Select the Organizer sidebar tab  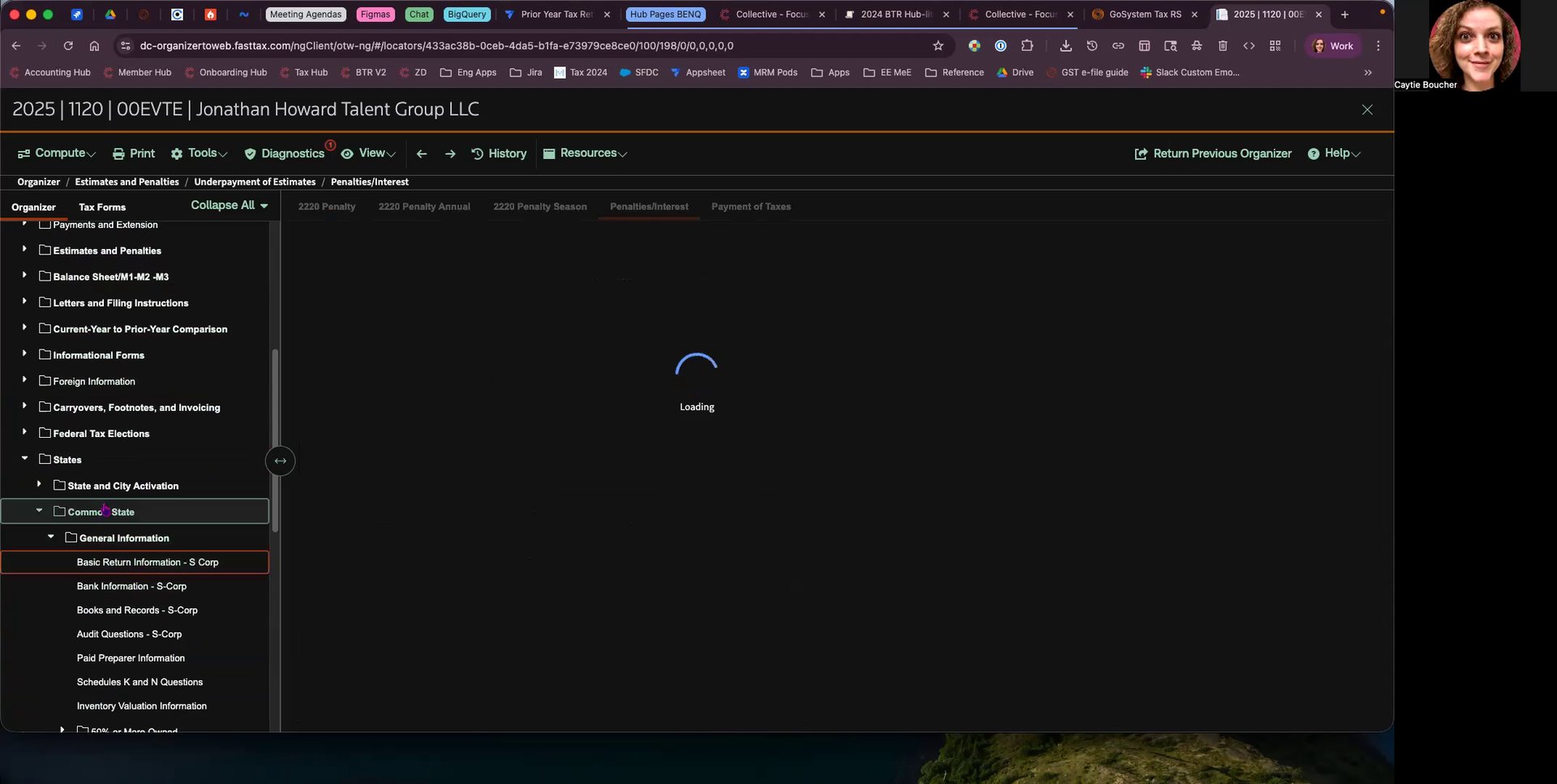tap(33, 208)
